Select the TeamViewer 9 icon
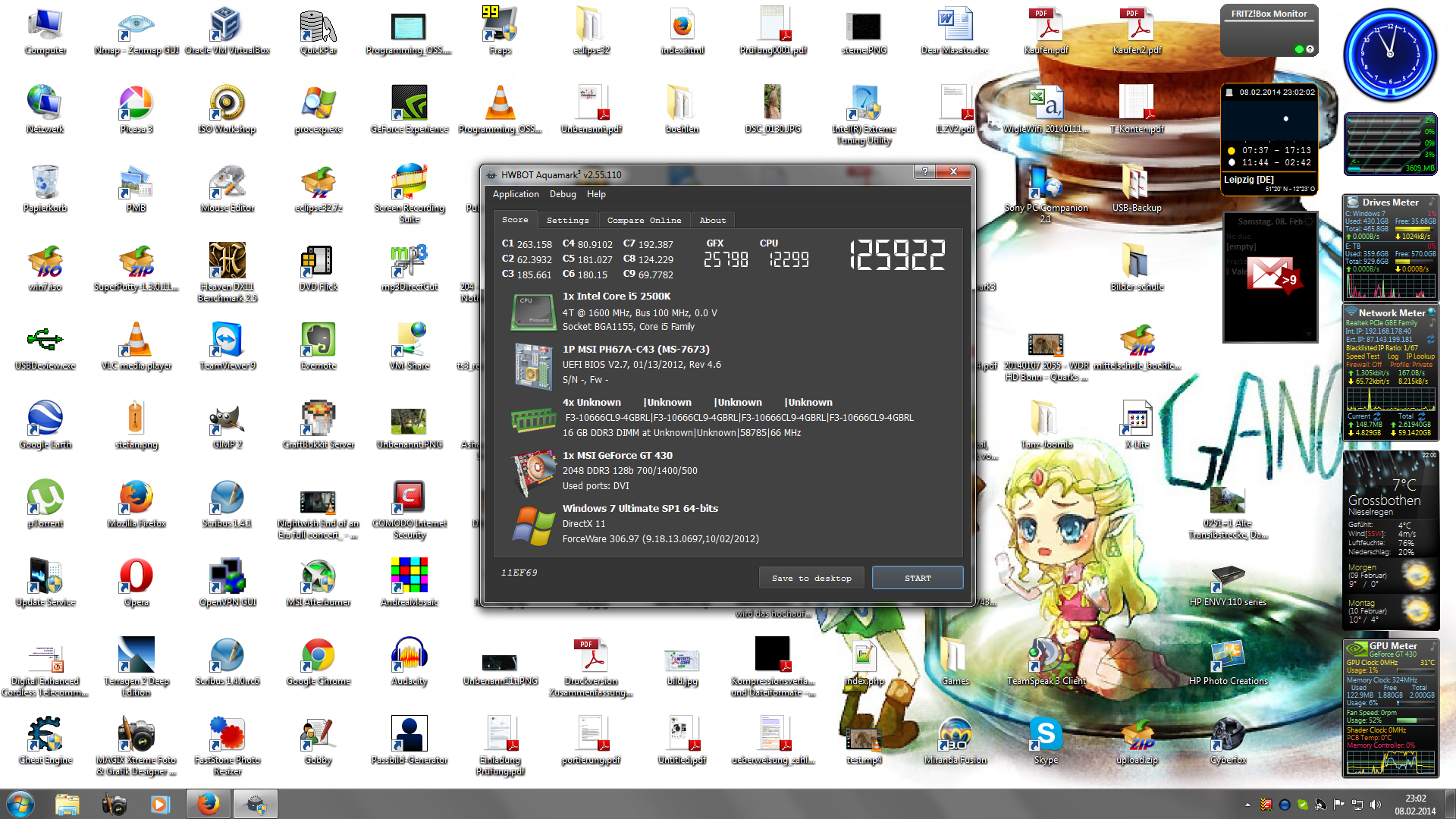This screenshot has width=1456, height=819. pos(227,347)
